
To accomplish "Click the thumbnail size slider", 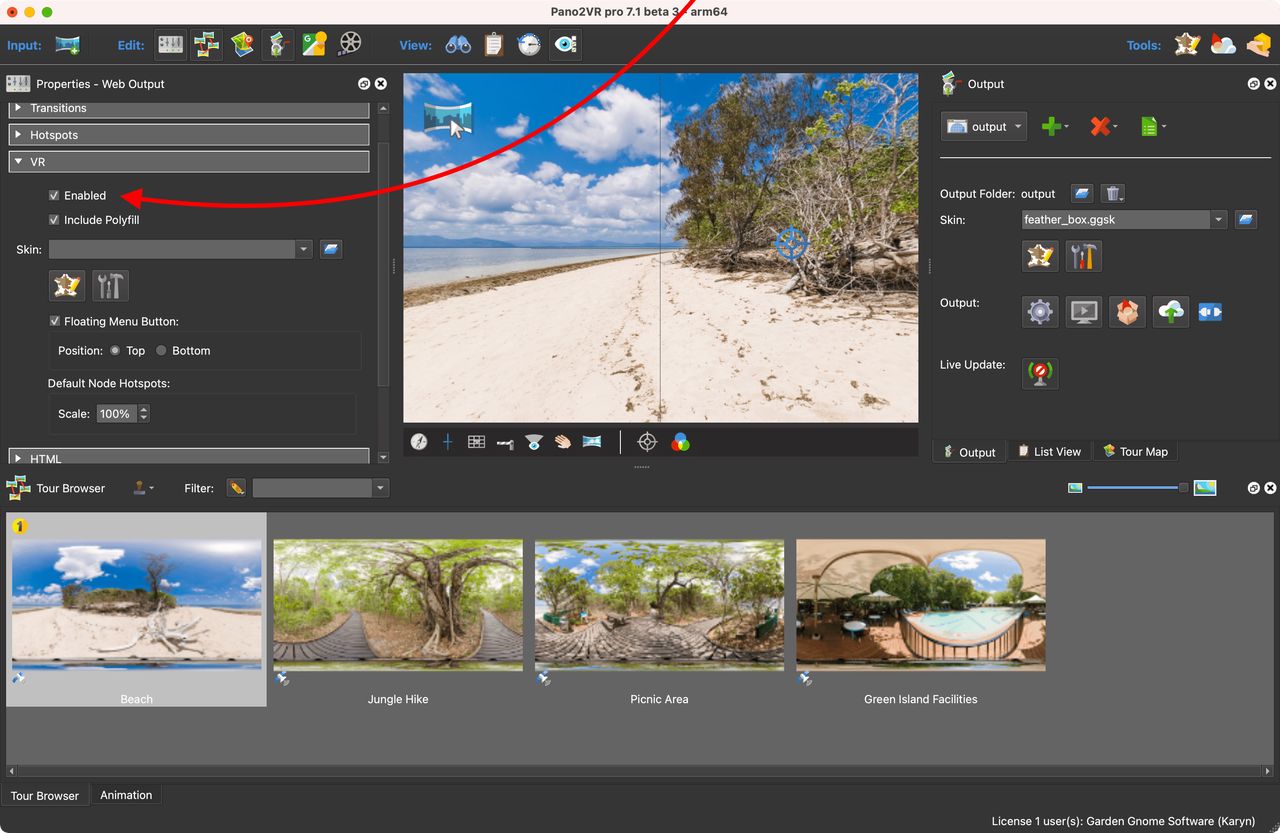I will [1135, 488].
